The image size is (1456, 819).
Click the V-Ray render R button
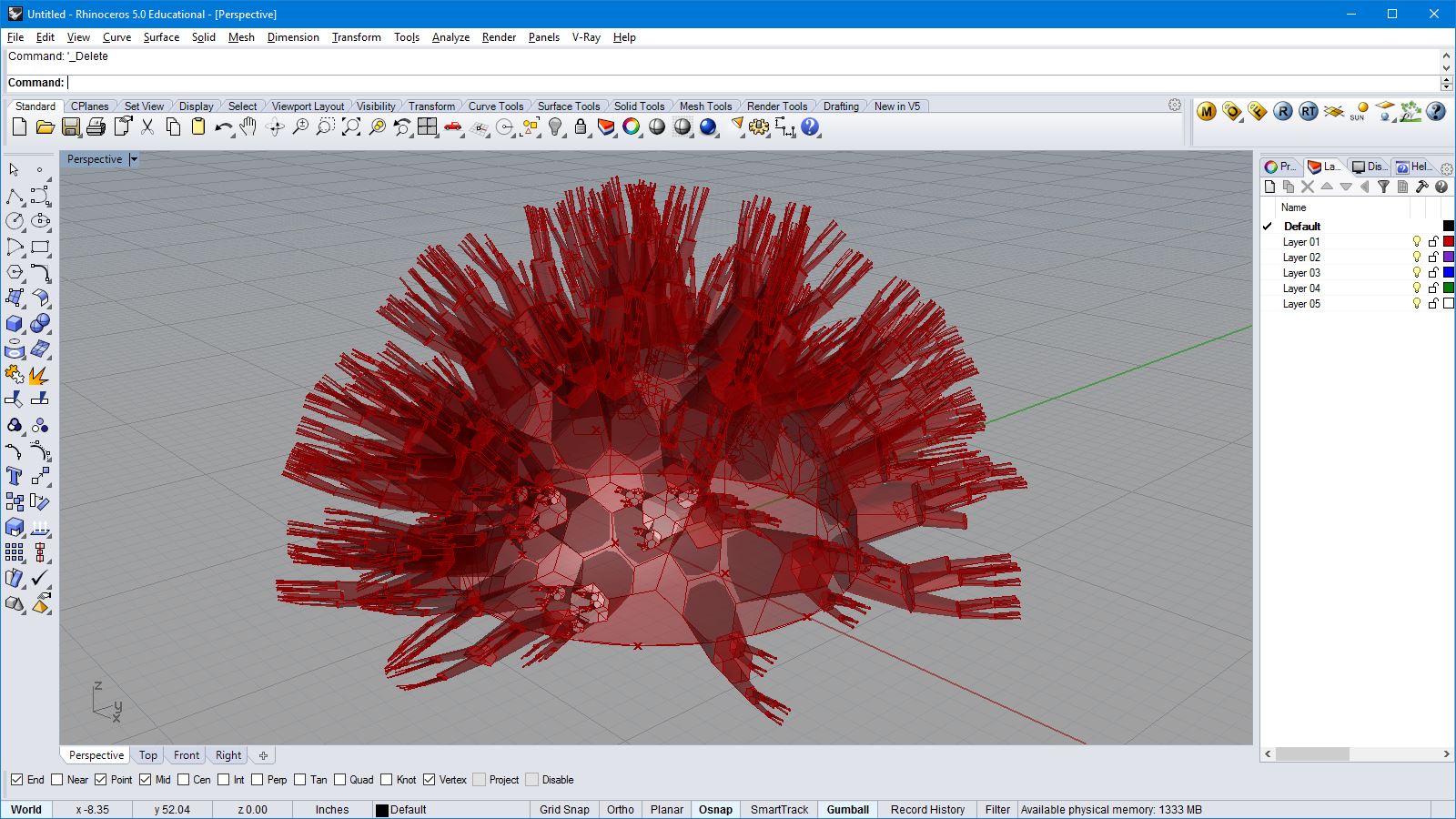1282,112
